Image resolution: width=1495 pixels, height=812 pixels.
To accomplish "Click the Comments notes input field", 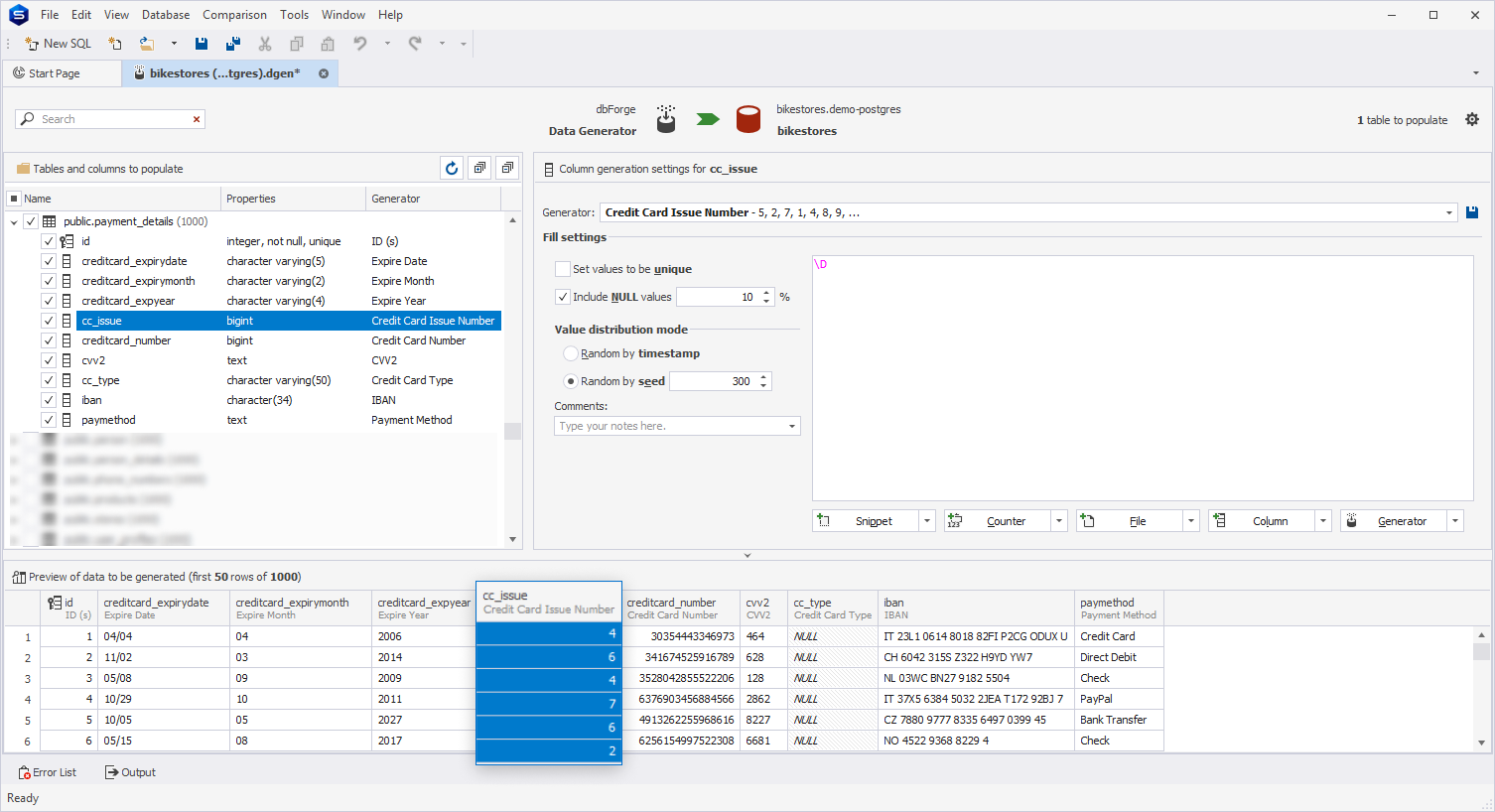I will (x=670, y=426).
